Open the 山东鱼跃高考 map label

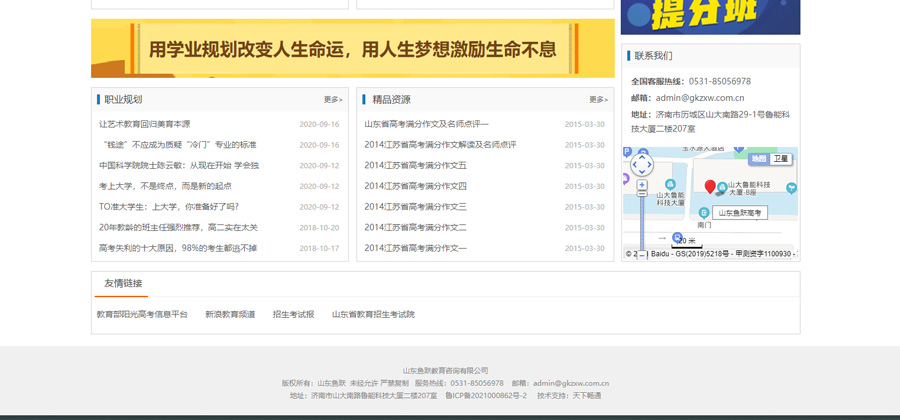(x=740, y=212)
